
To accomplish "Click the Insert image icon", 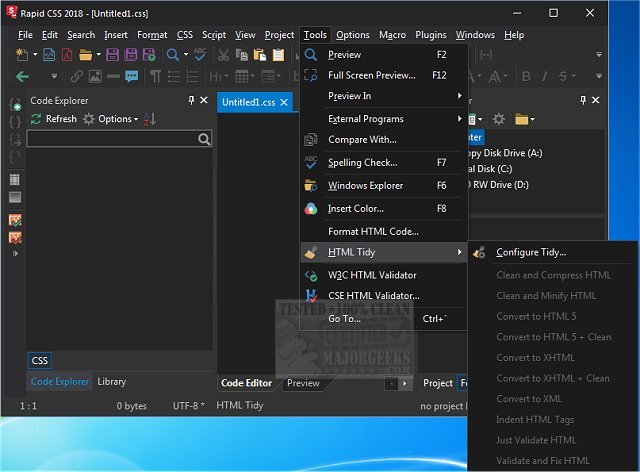I will (94, 76).
